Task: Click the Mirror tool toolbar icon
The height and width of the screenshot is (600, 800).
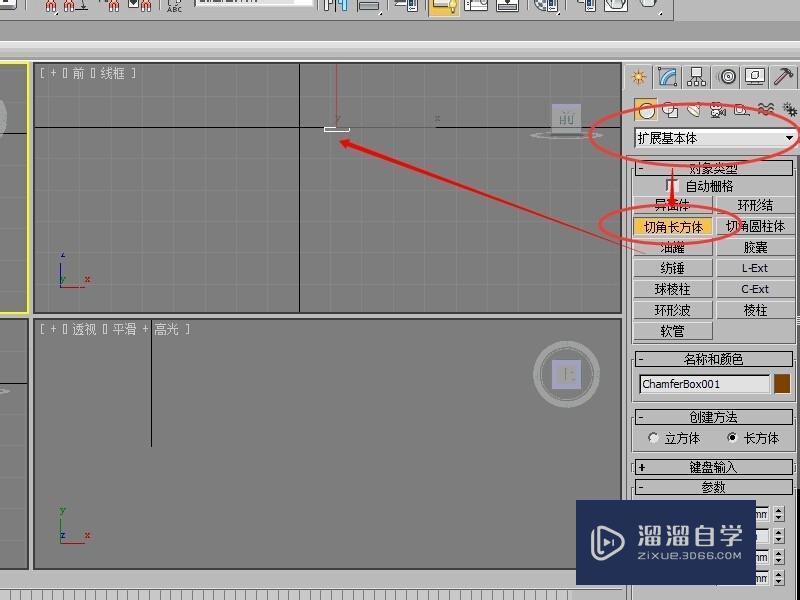Action: coord(335,5)
